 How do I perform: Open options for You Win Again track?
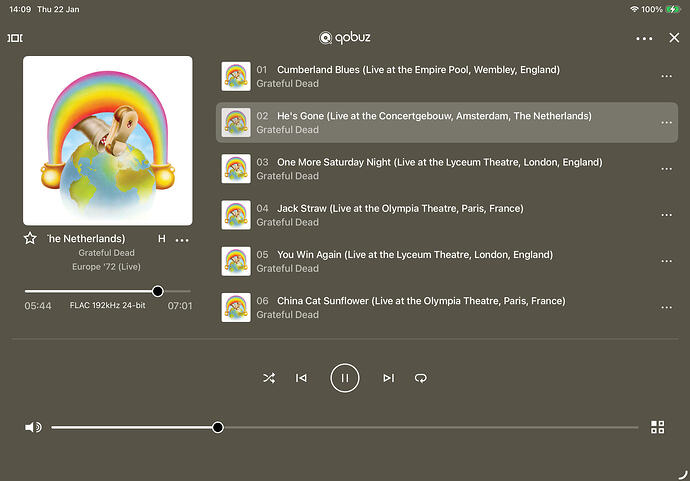tap(667, 261)
